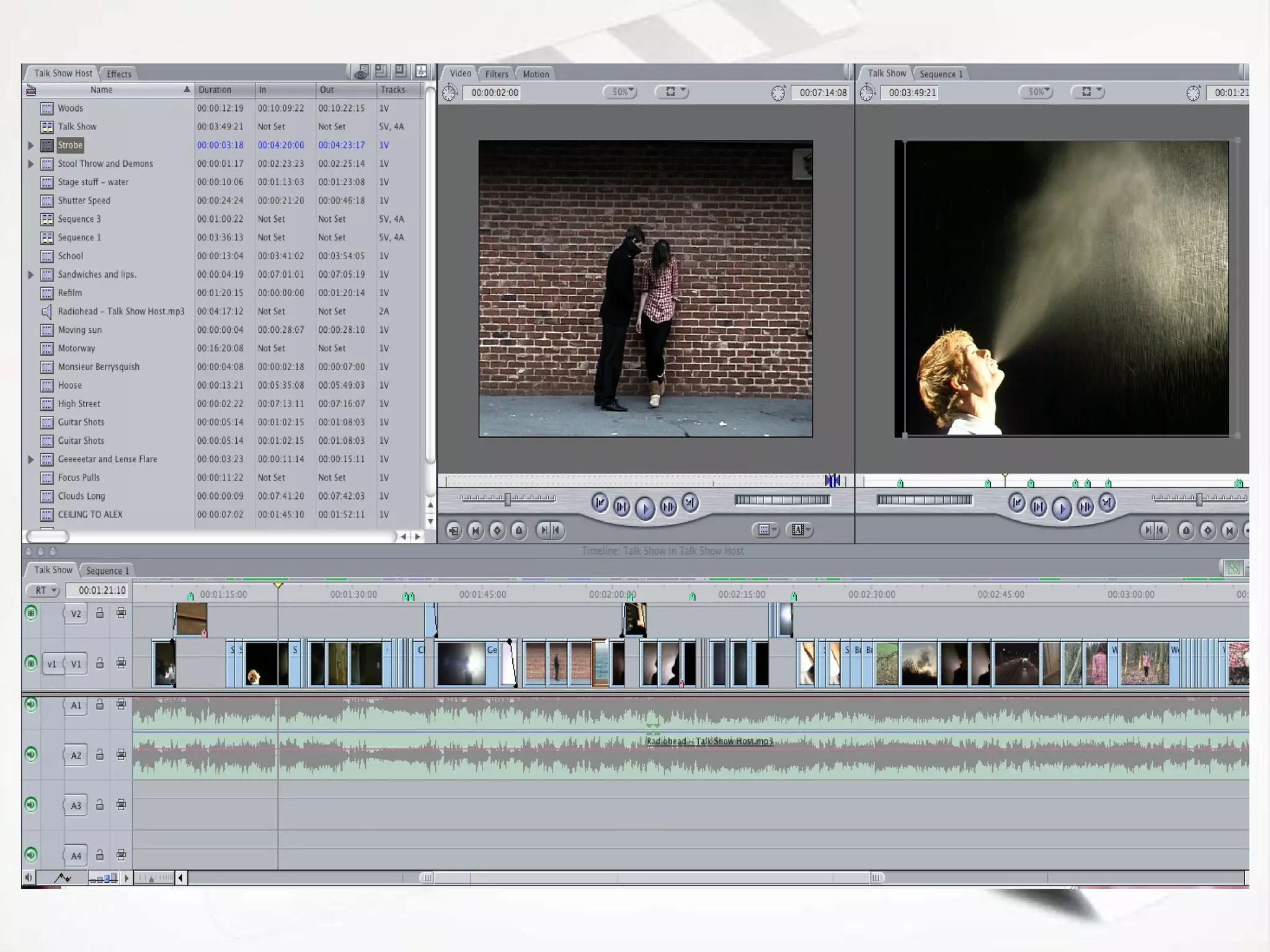
Task: Add motion keyframe in Canvas
Action: [x=1207, y=530]
